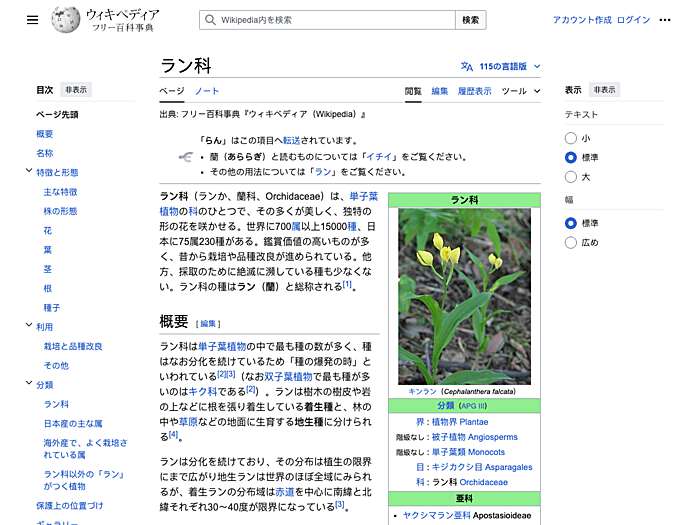
Task: Open the キンラン orchid photo
Action: (x=464, y=296)
